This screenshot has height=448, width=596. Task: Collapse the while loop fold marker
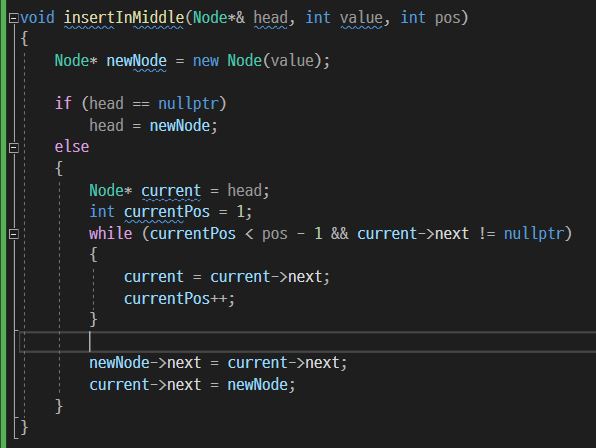point(14,234)
